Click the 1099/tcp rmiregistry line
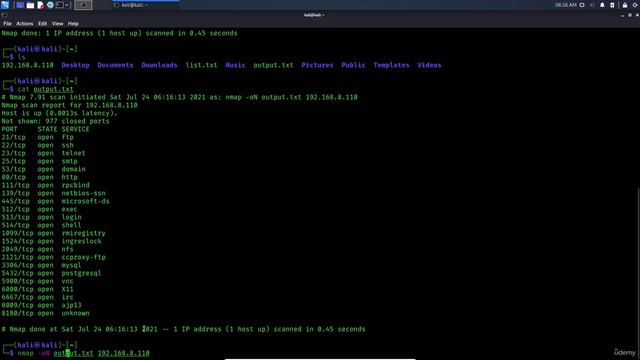640x360 pixels. [x=53, y=233]
